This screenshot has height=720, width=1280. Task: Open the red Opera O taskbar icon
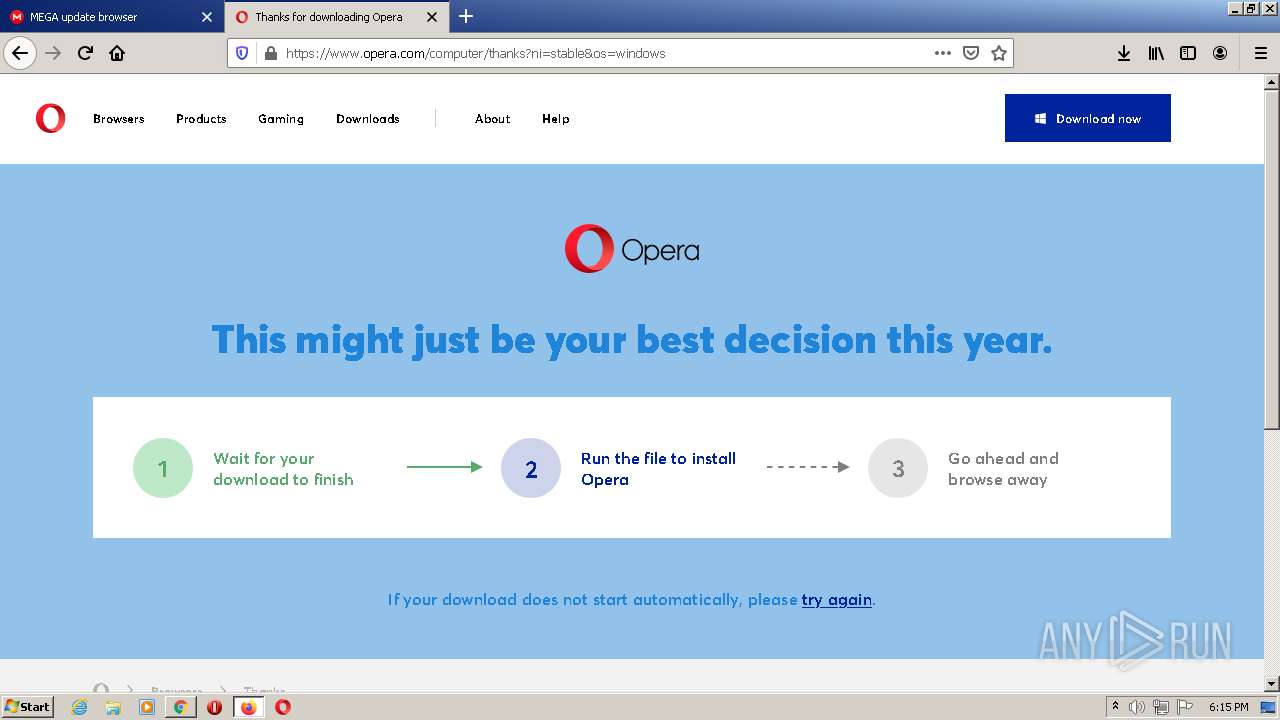point(283,707)
